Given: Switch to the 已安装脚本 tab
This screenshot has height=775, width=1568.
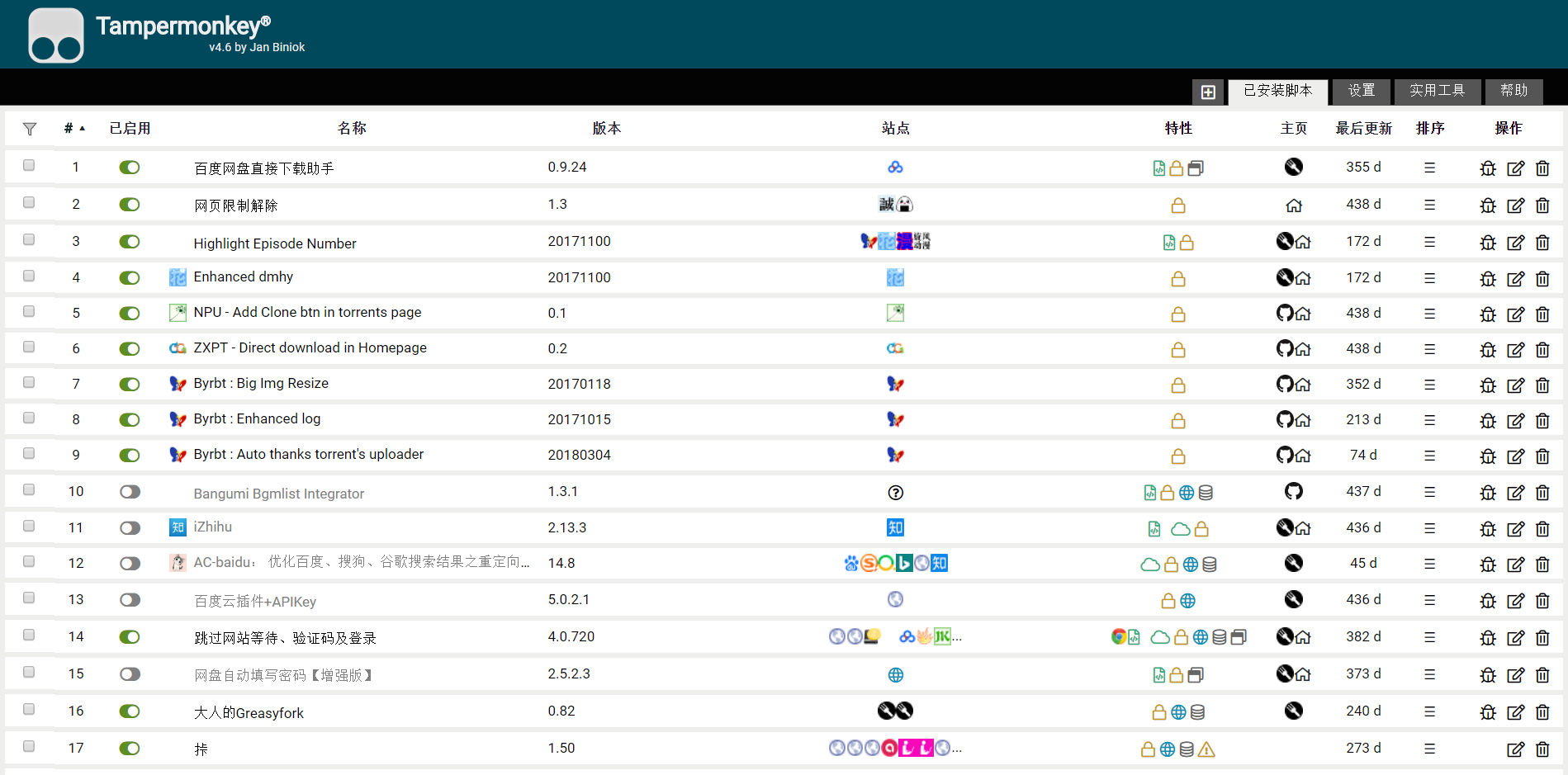Looking at the screenshot, I should [1278, 91].
